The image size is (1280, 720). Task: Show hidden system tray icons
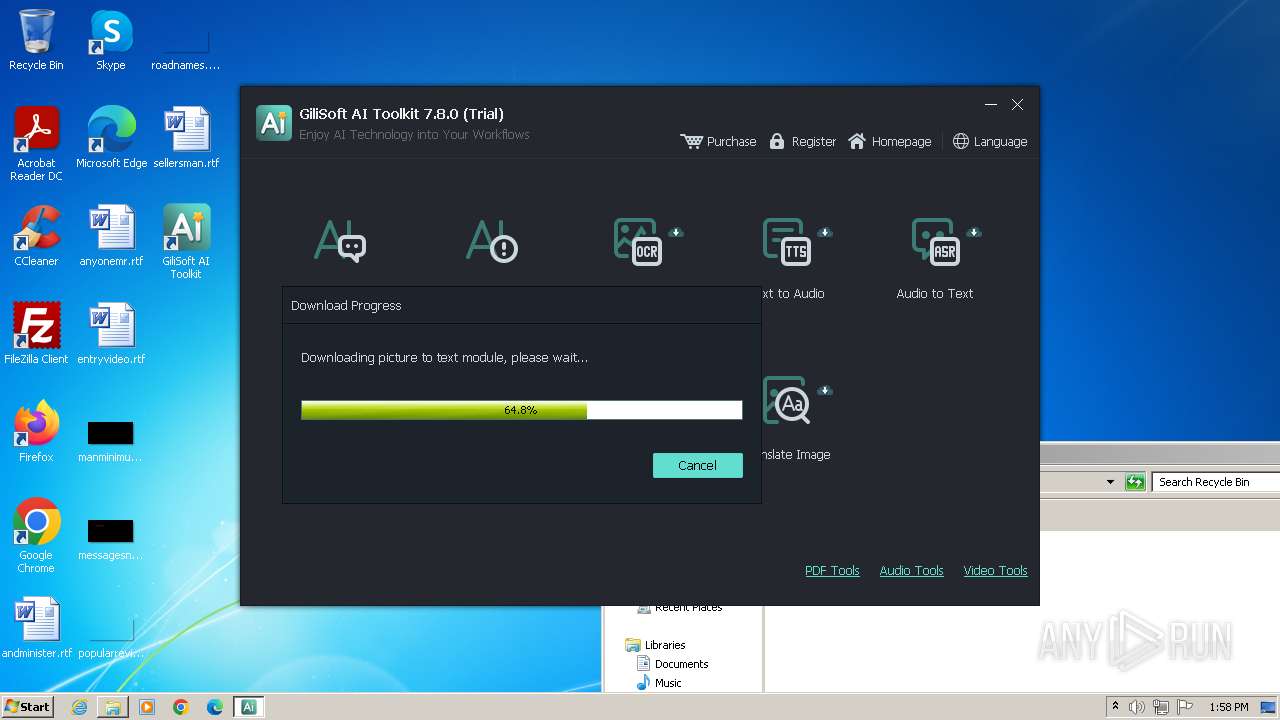tap(1115, 707)
